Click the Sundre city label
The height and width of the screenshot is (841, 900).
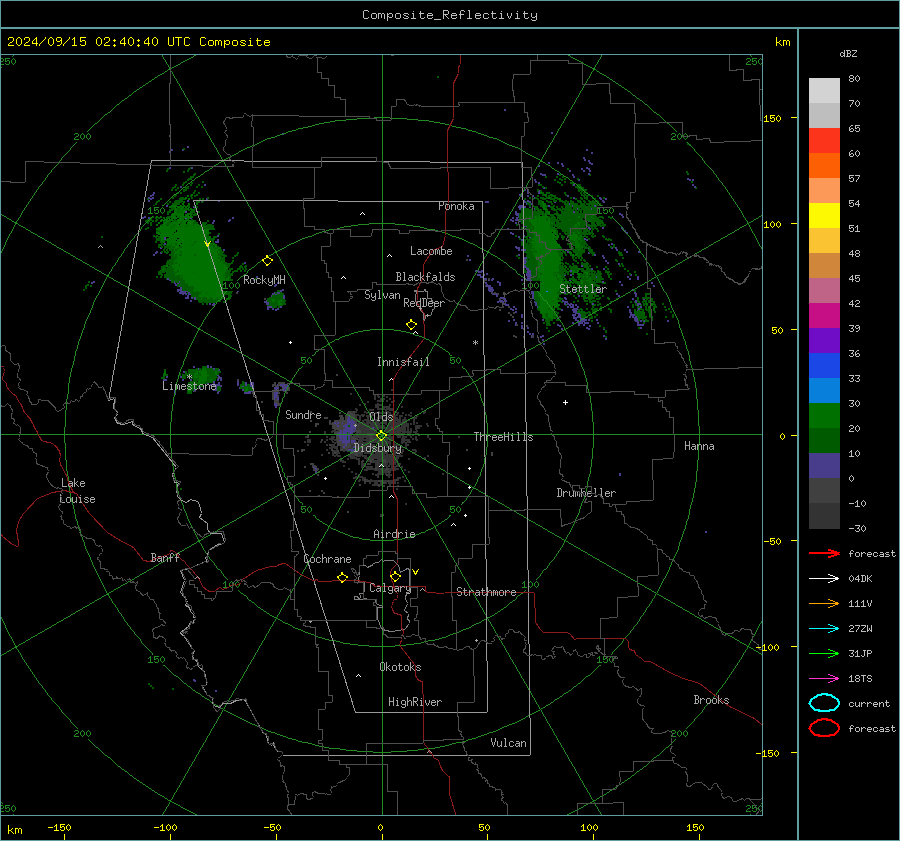click(303, 414)
